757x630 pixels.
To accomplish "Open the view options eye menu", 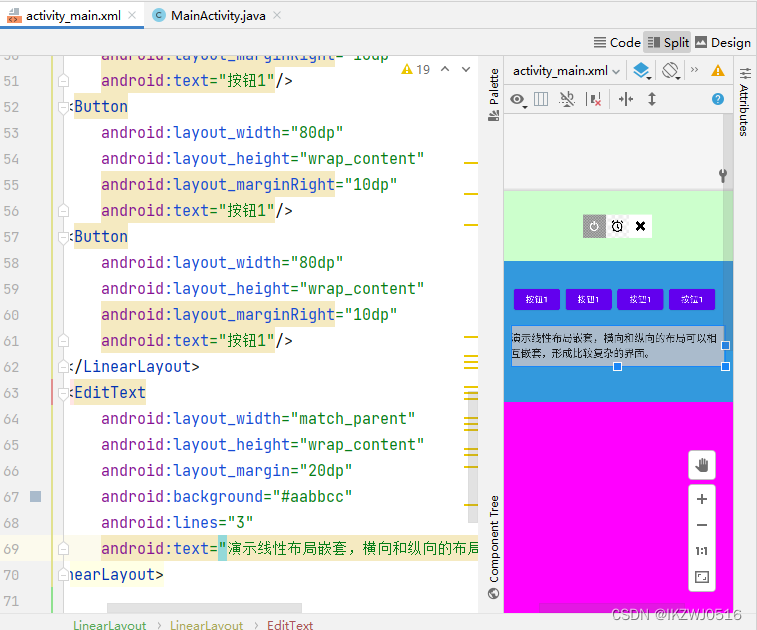I will pos(518,99).
